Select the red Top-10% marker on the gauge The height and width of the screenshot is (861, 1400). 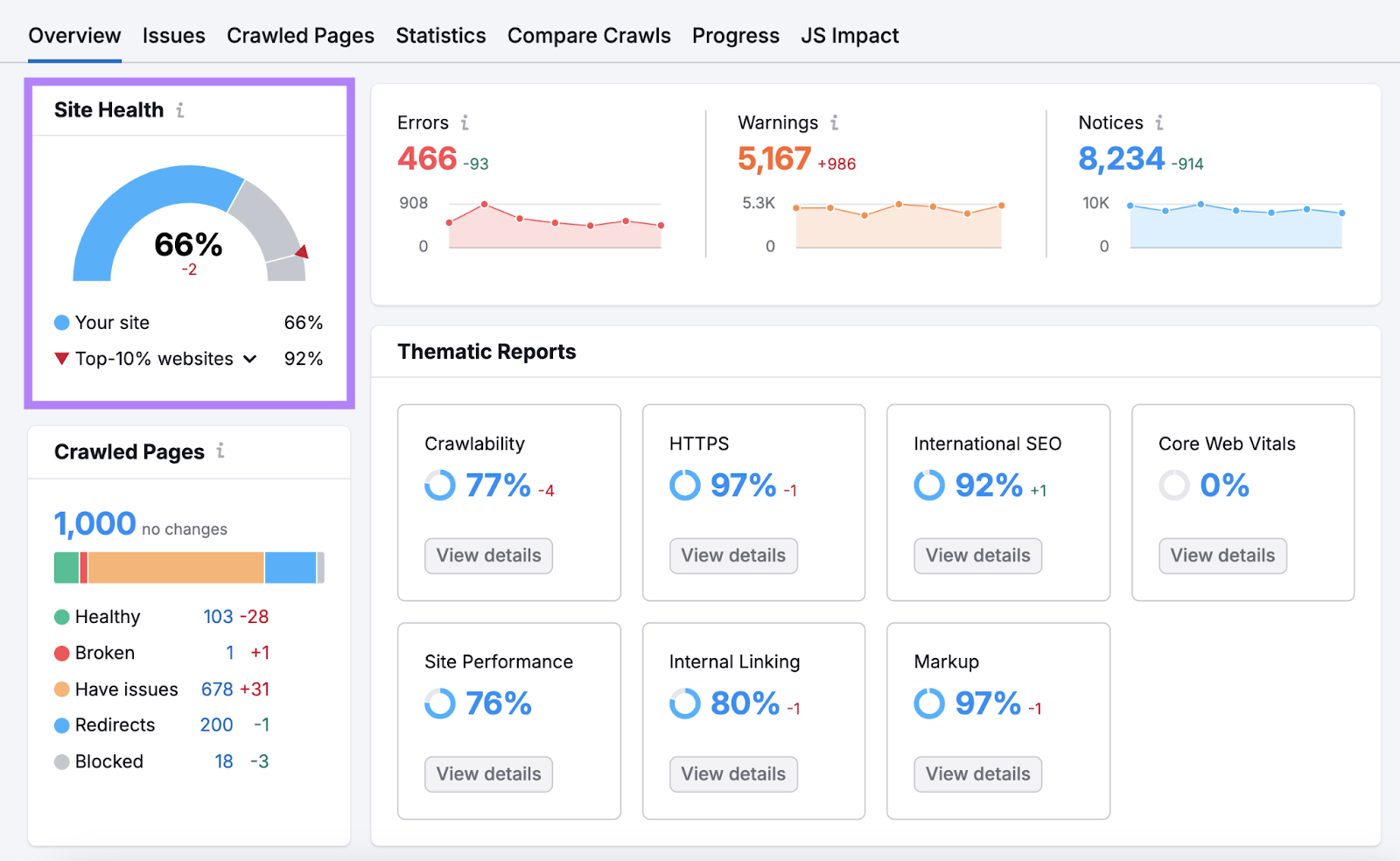(301, 252)
